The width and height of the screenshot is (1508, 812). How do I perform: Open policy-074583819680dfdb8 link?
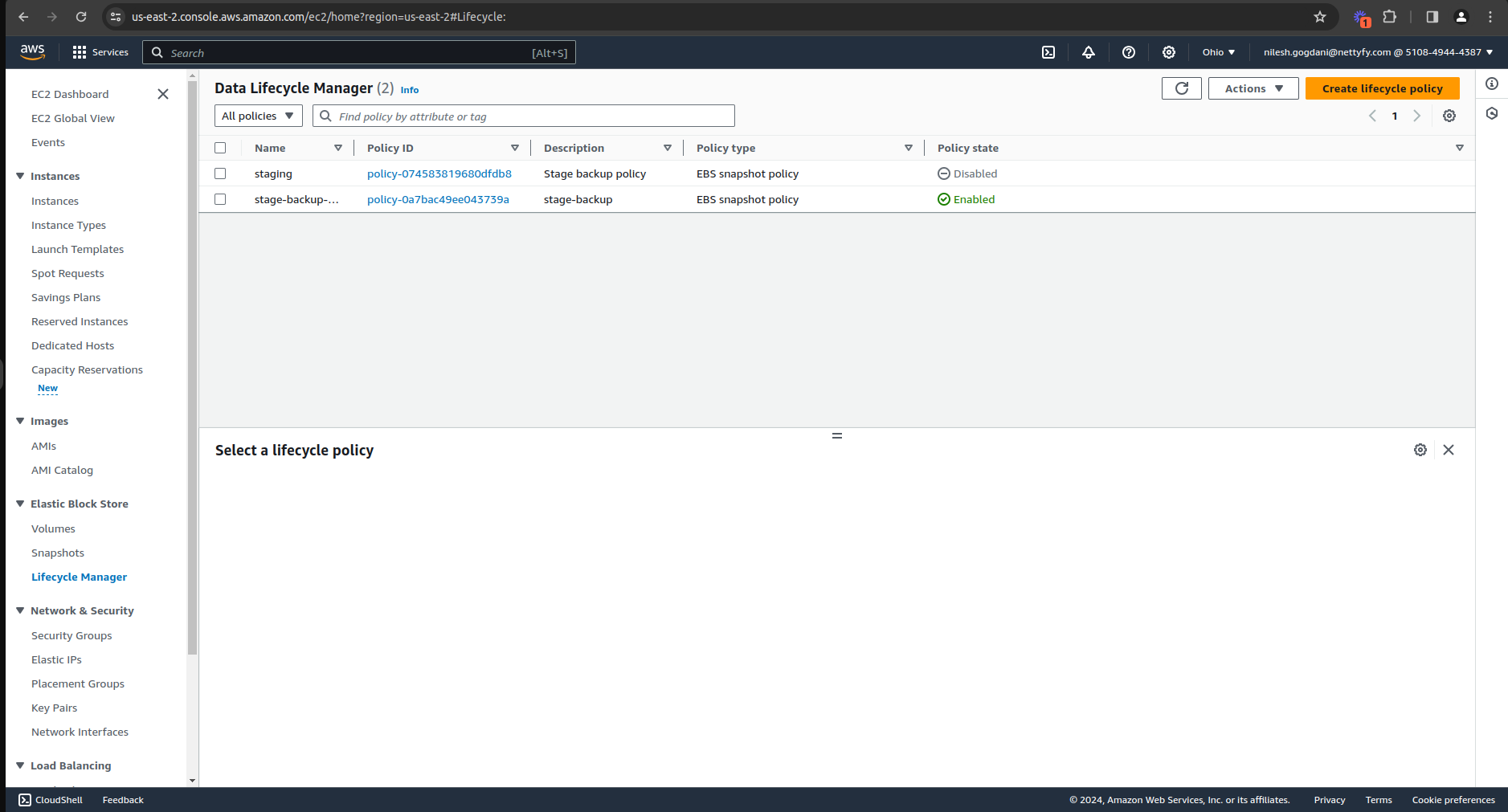439,173
